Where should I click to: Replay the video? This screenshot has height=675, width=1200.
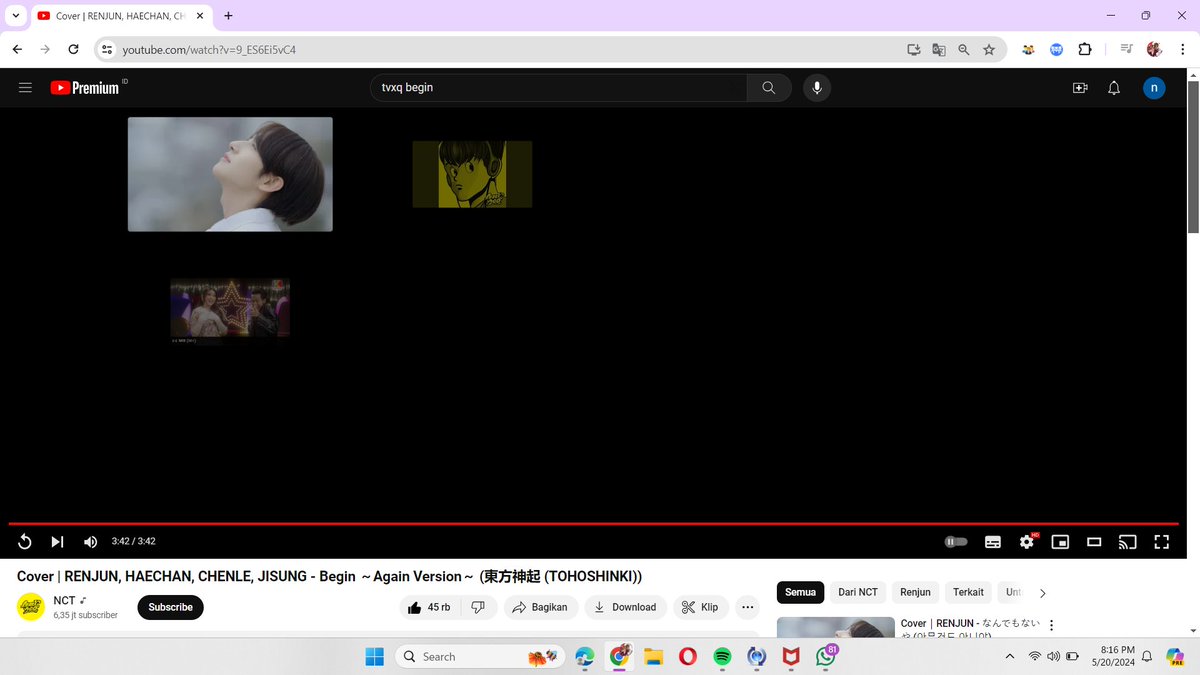point(25,541)
